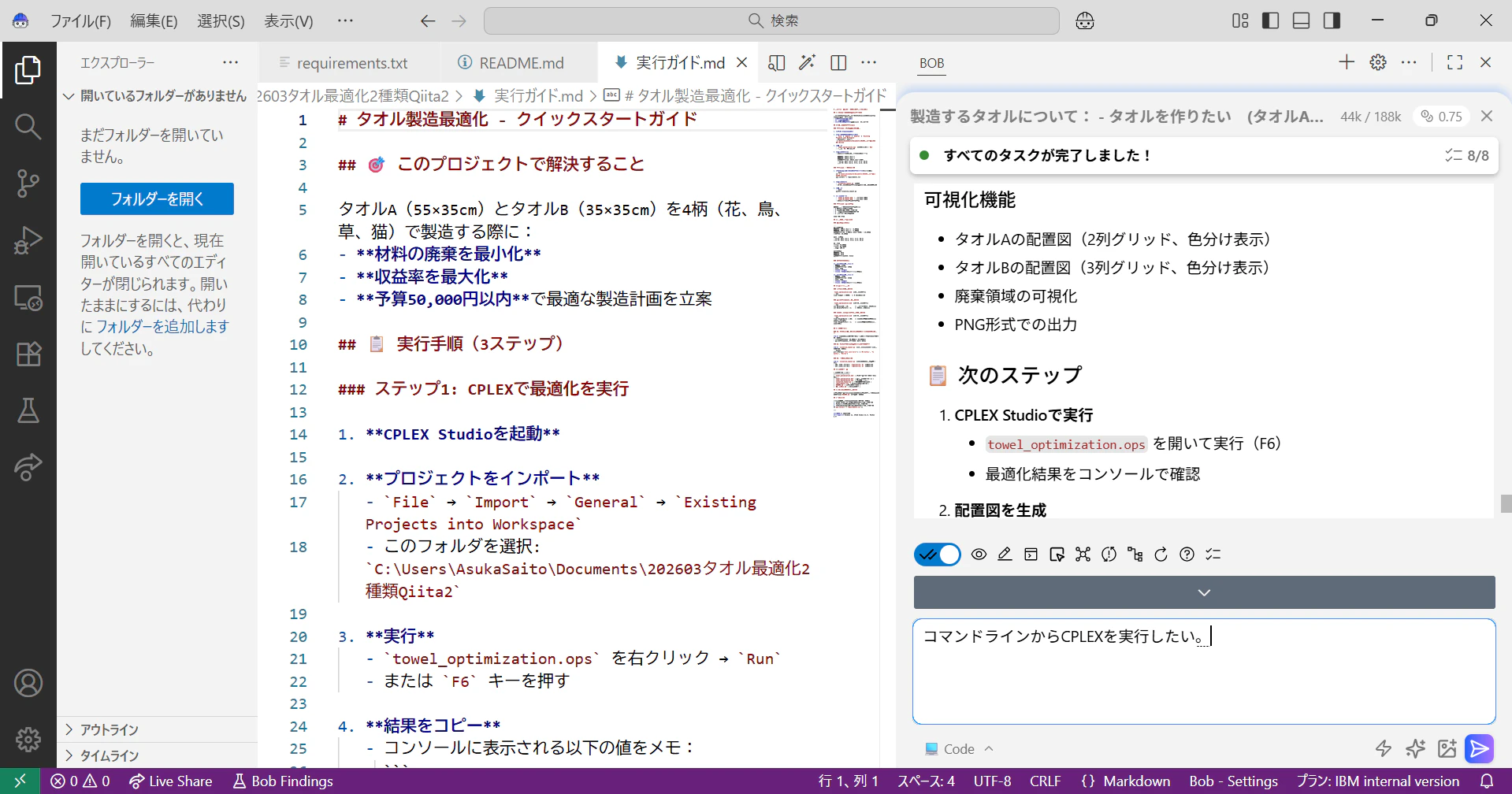The image size is (1512, 794).
Task: Open the View menu
Action: point(288,20)
